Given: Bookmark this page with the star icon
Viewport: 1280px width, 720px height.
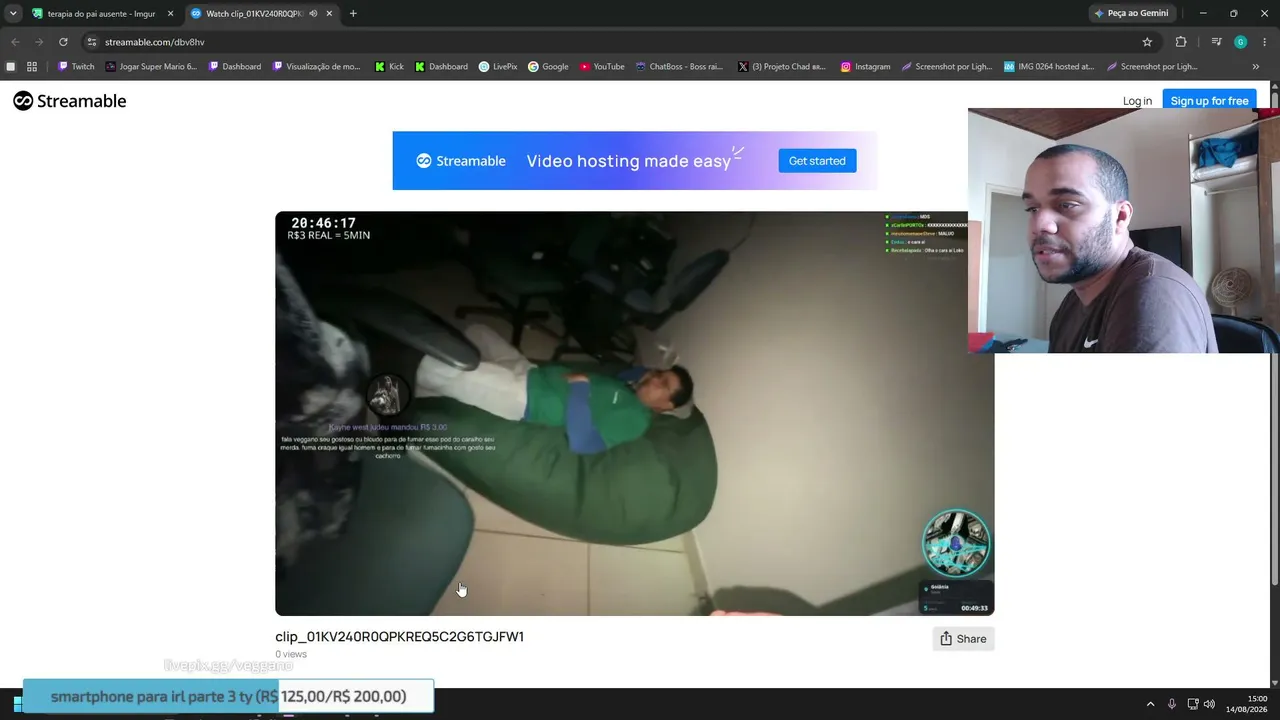Looking at the screenshot, I should [x=1147, y=42].
